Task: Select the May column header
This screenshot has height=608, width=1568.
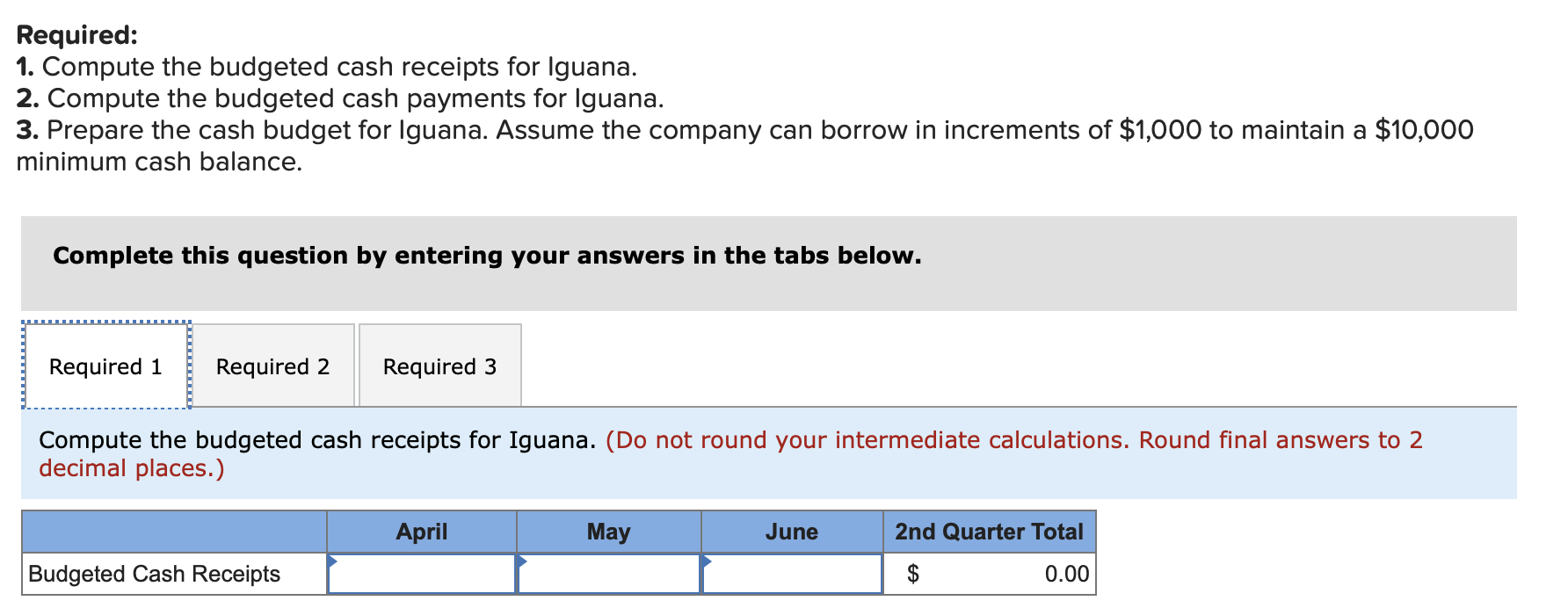Action: (608, 532)
